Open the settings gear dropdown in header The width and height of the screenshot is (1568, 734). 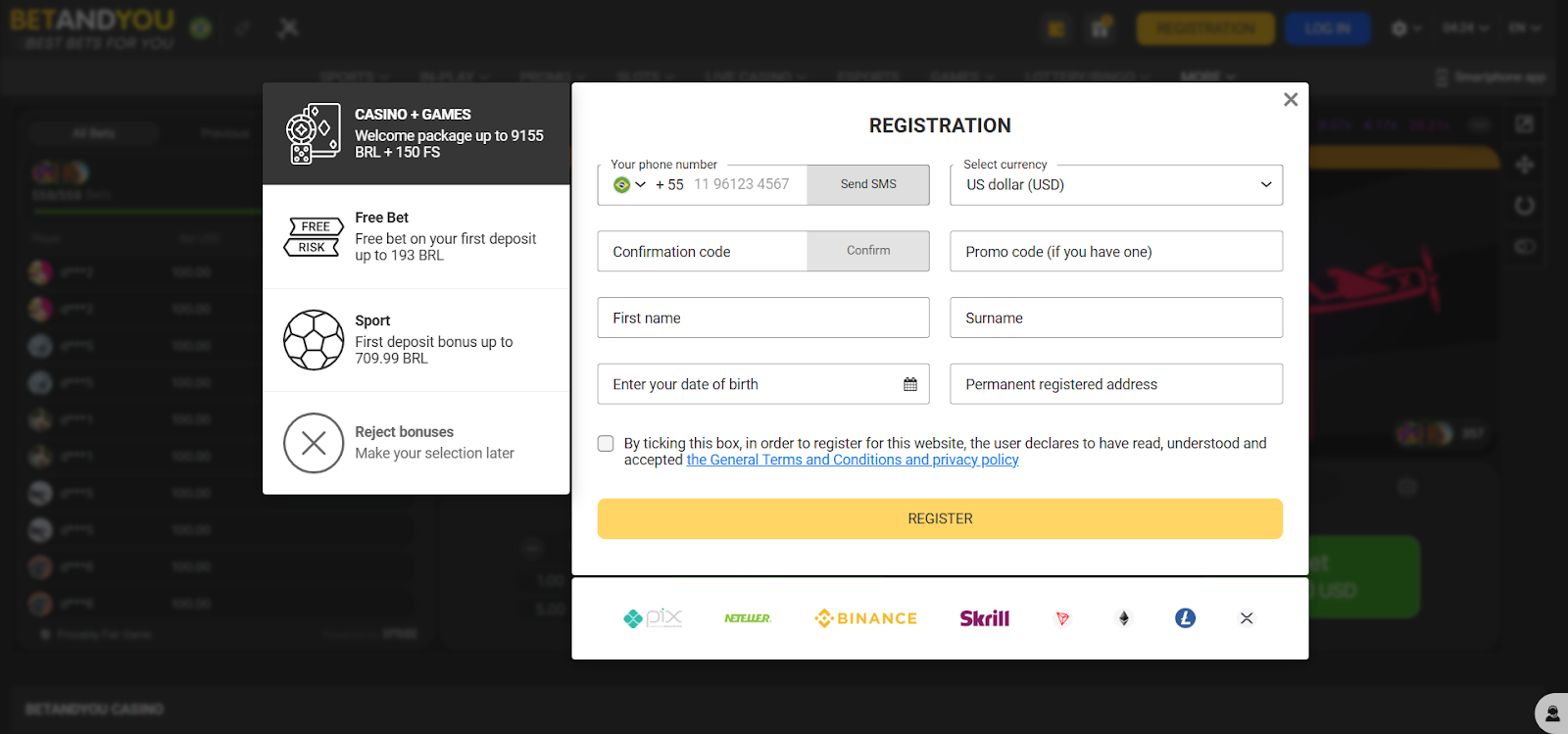click(x=1406, y=28)
